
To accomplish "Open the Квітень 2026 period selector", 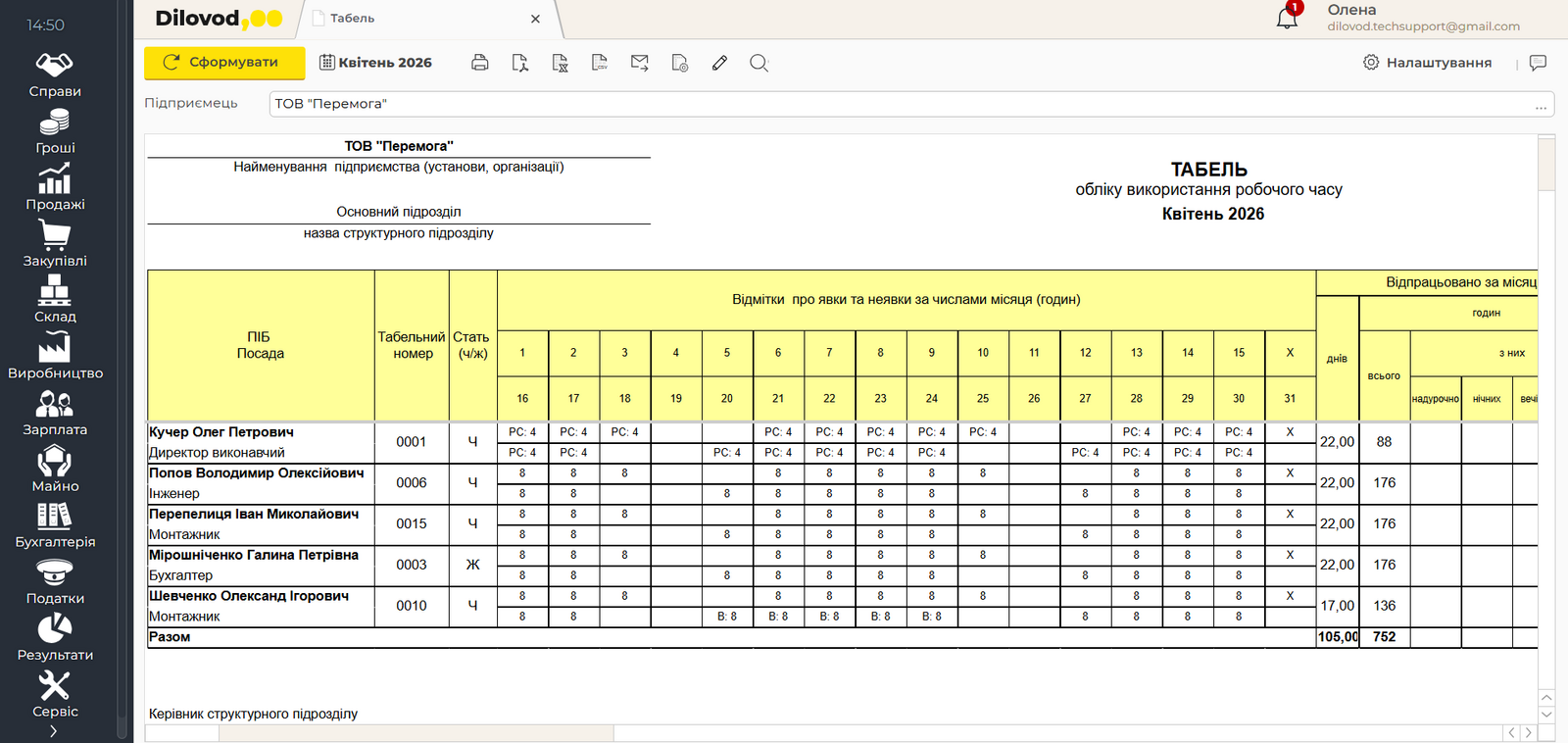I will (x=375, y=63).
